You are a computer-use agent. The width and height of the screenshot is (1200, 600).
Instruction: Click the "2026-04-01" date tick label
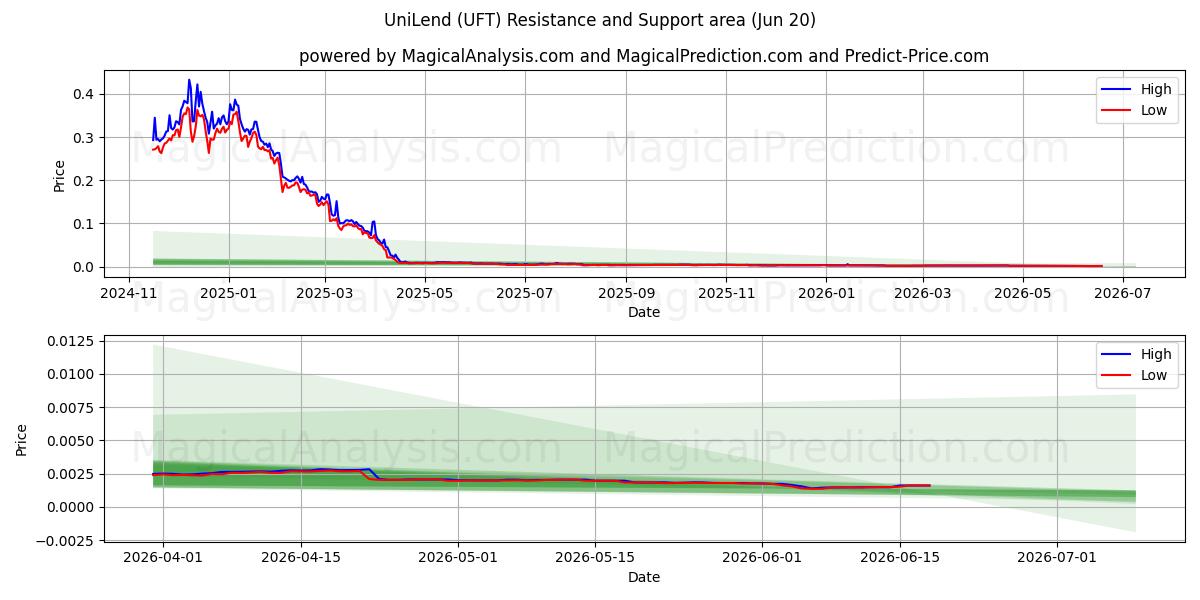click(x=164, y=557)
